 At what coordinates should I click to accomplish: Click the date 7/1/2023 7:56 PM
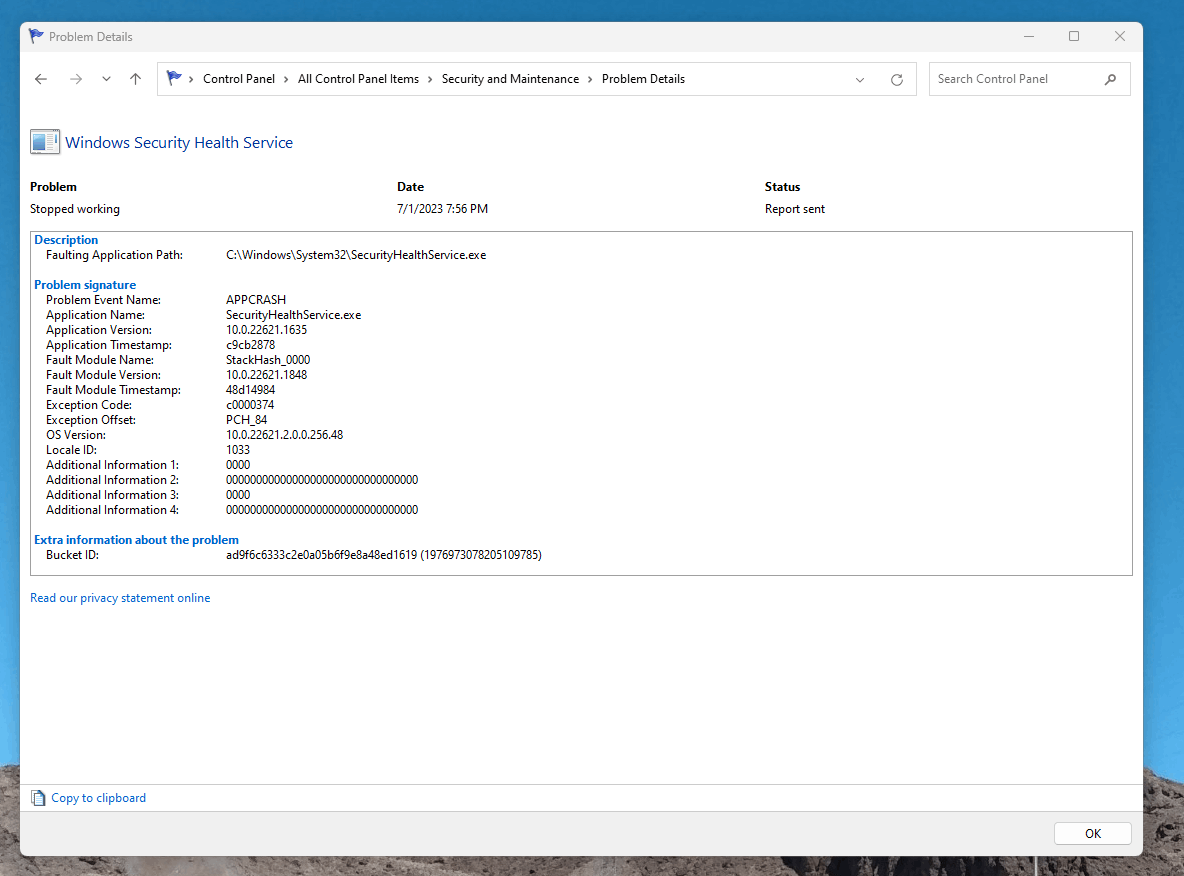pyautogui.click(x=442, y=208)
